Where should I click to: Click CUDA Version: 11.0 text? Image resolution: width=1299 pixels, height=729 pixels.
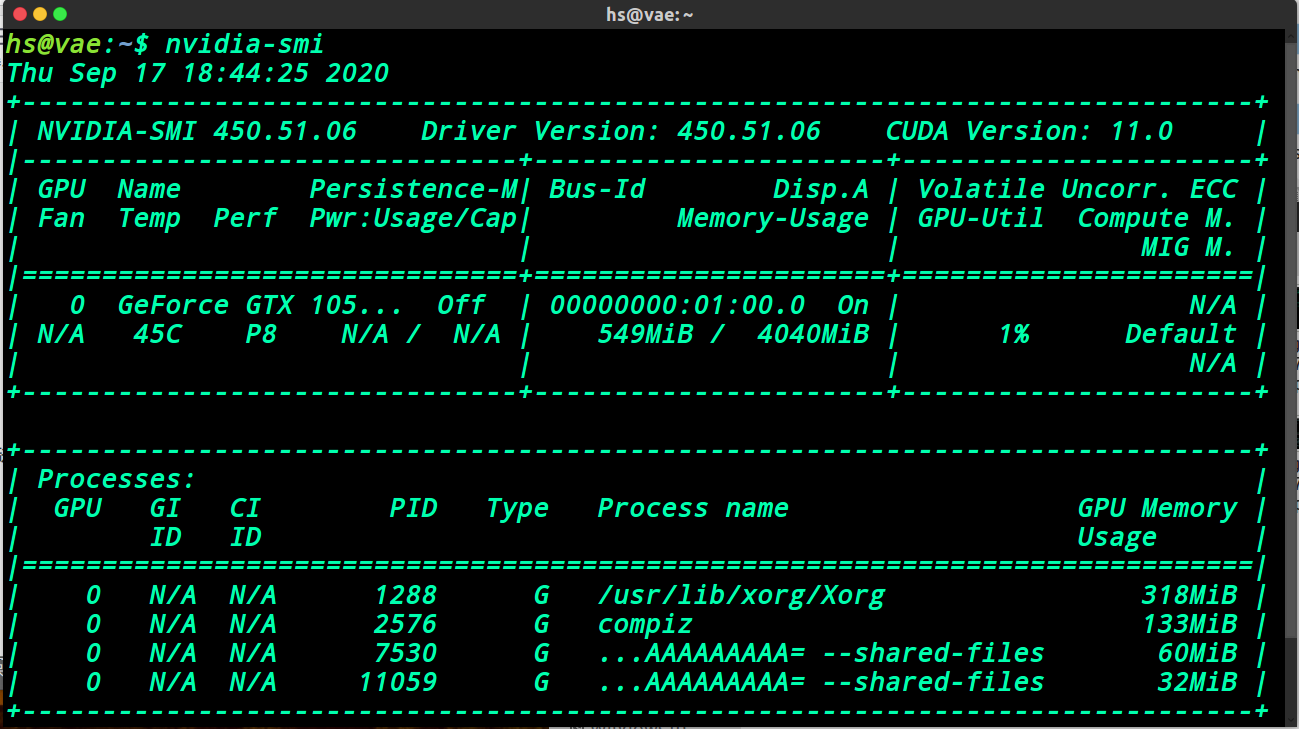point(1029,131)
